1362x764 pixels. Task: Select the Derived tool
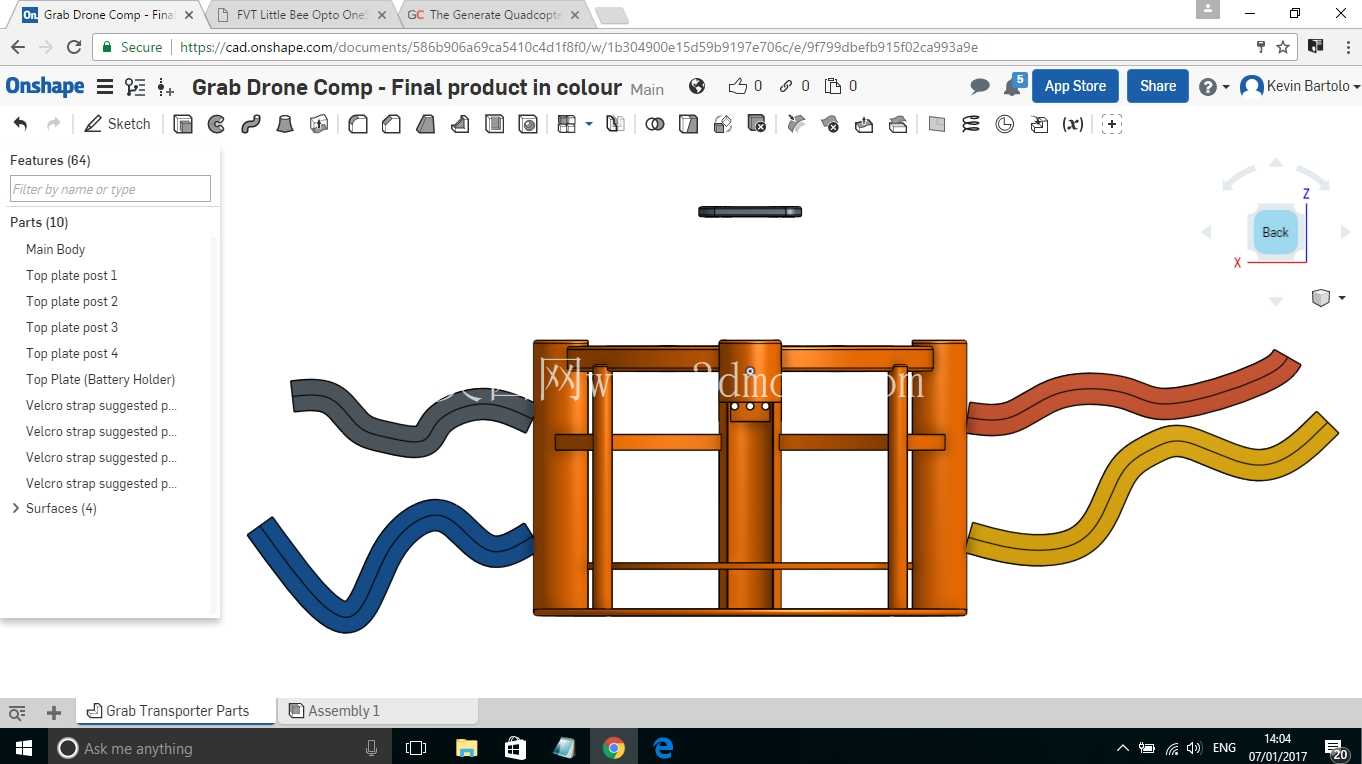point(1039,124)
